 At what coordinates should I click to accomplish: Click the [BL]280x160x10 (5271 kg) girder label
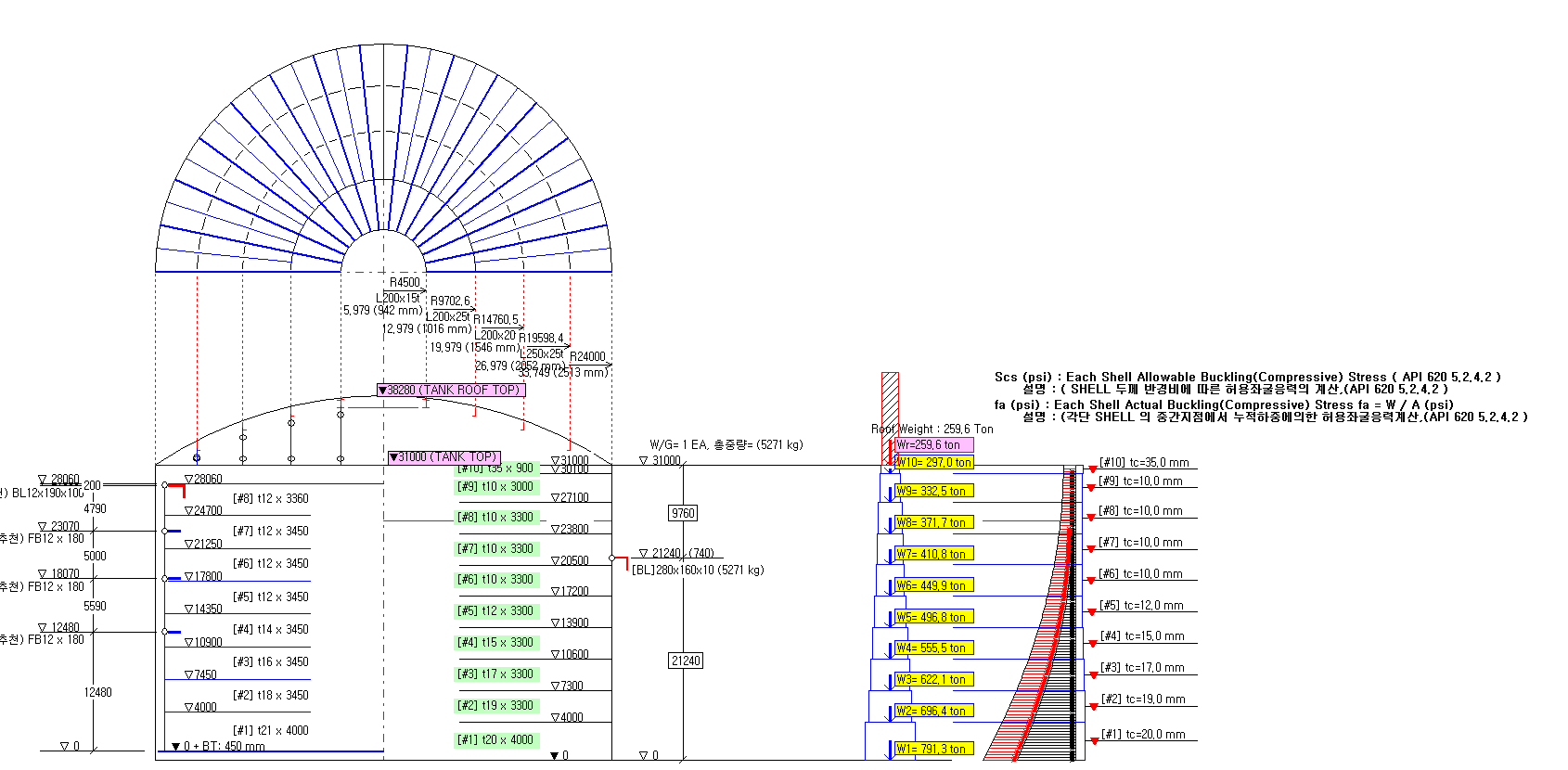pyautogui.click(x=698, y=570)
